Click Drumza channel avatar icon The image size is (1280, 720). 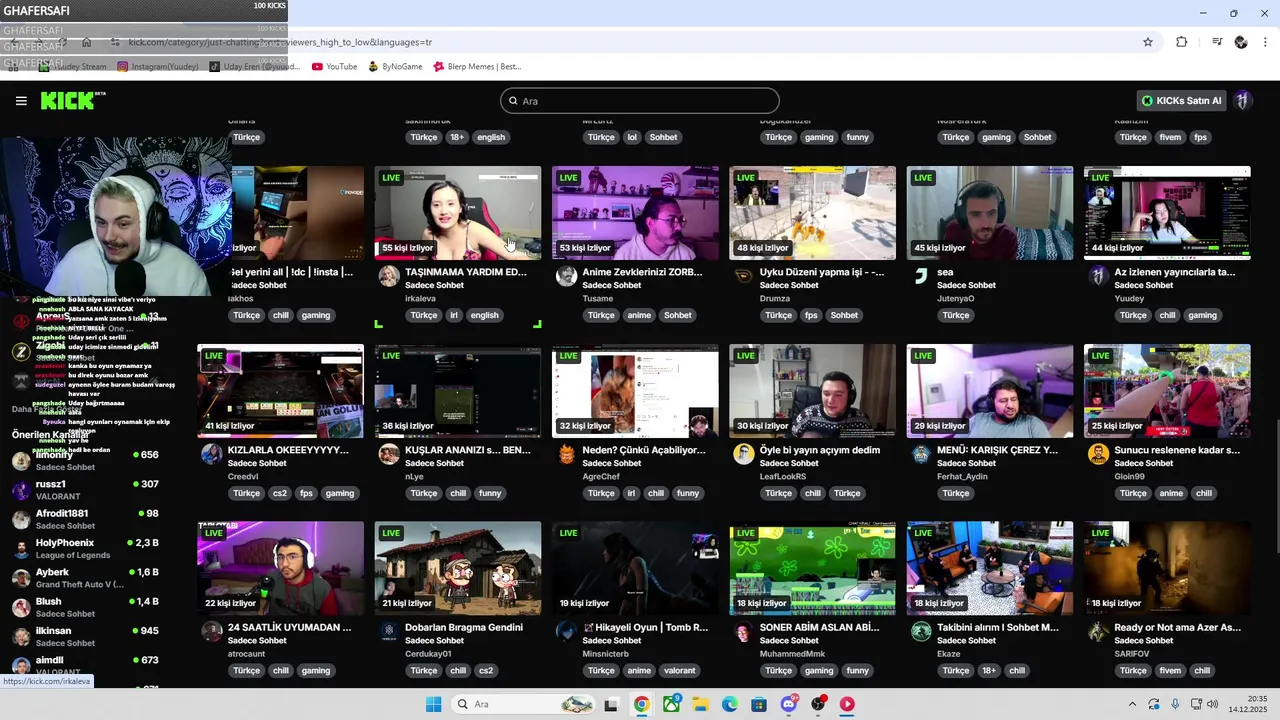point(743,277)
